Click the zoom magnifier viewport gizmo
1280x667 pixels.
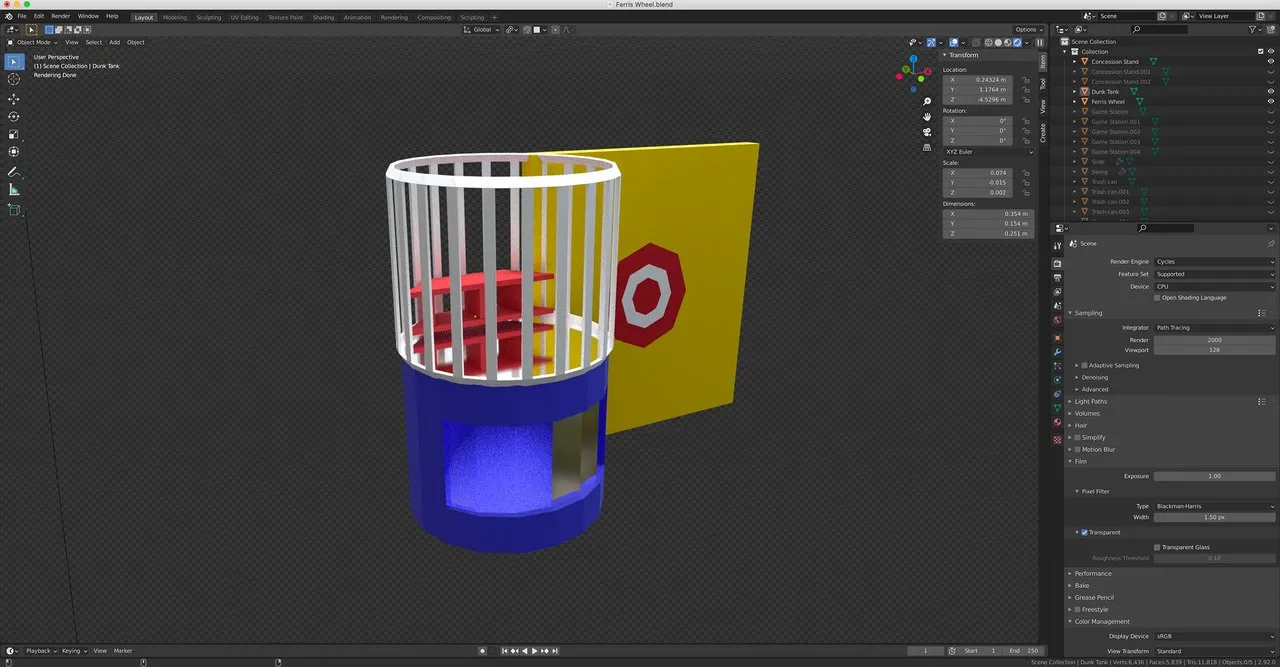click(927, 102)
